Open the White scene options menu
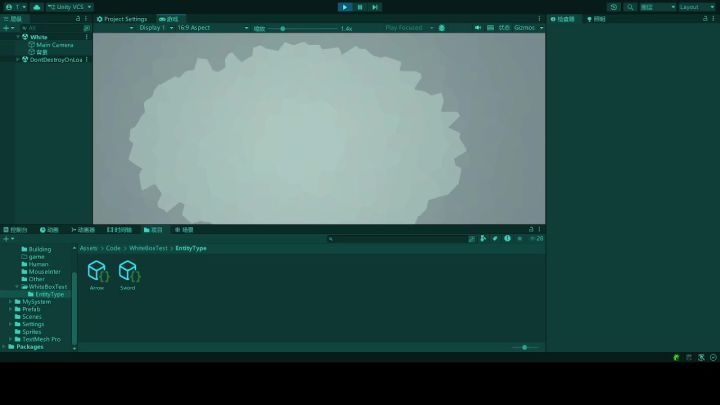This screenshot has width=720, height=405. coord(86,37)
